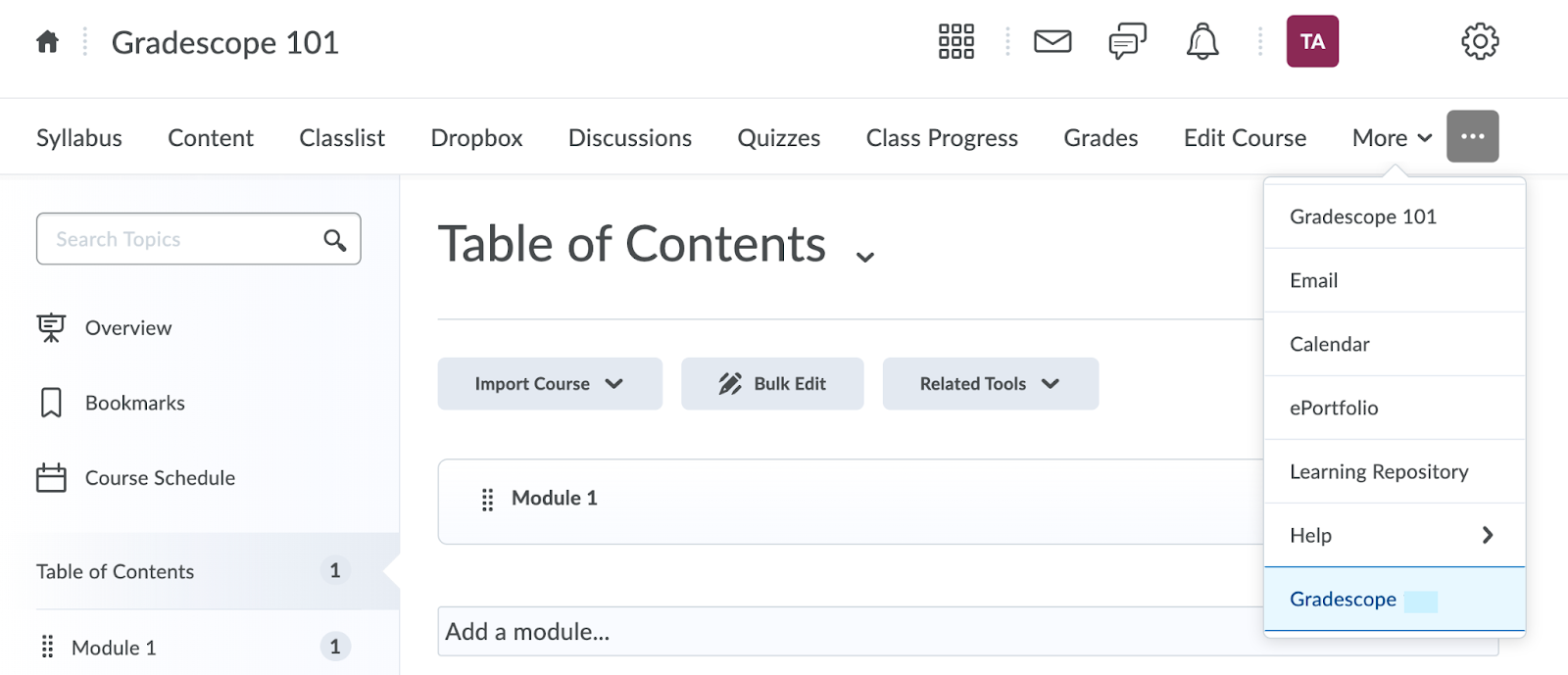Image resolution: width=1568 pixels, height=675 pixels.
Task: Switch to the Quizzes tab
Action: point(778,137)
